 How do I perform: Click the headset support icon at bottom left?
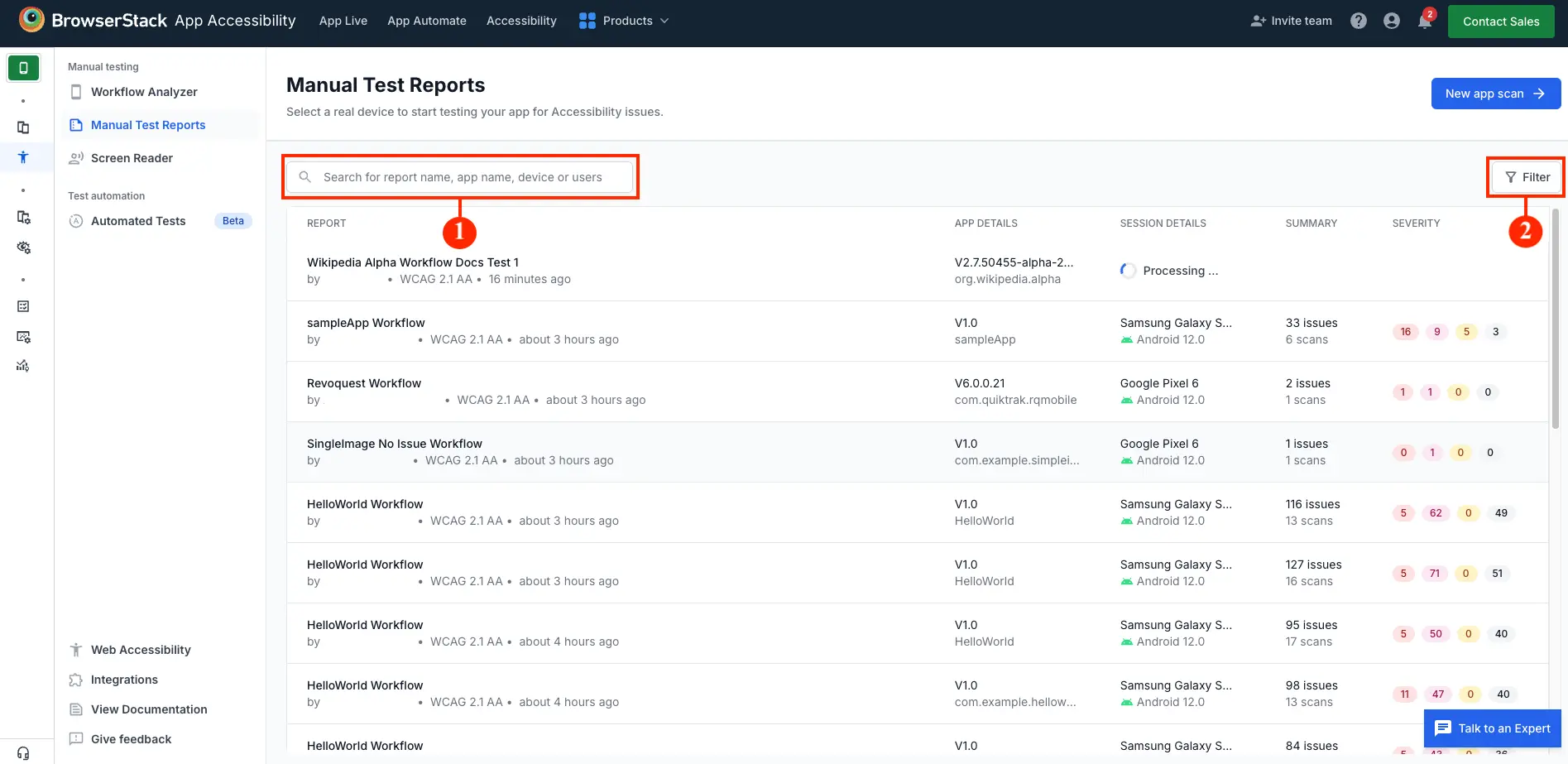23,753
